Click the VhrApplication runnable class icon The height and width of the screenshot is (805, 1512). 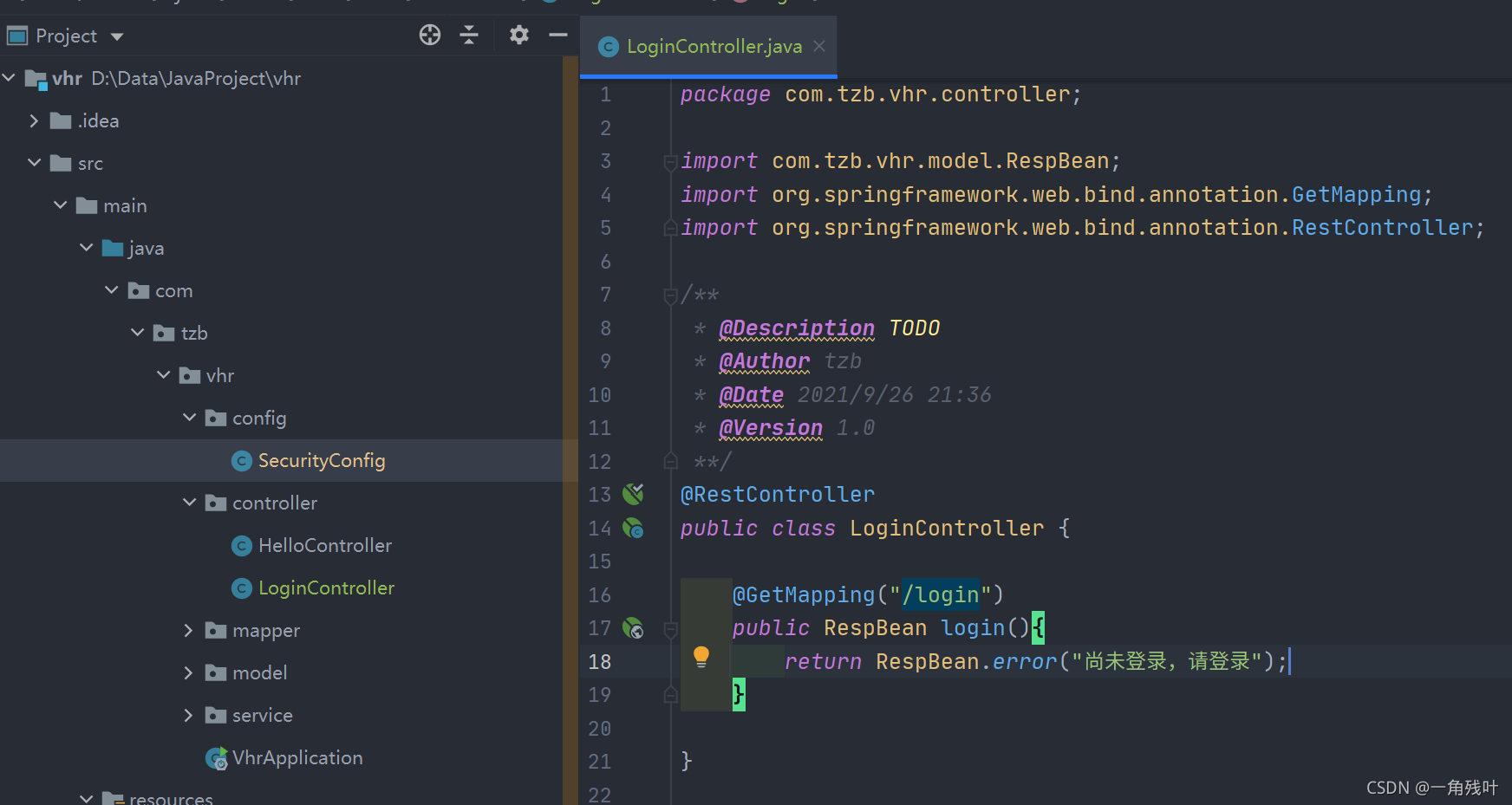pyautogui.click(x=217, y=758)
